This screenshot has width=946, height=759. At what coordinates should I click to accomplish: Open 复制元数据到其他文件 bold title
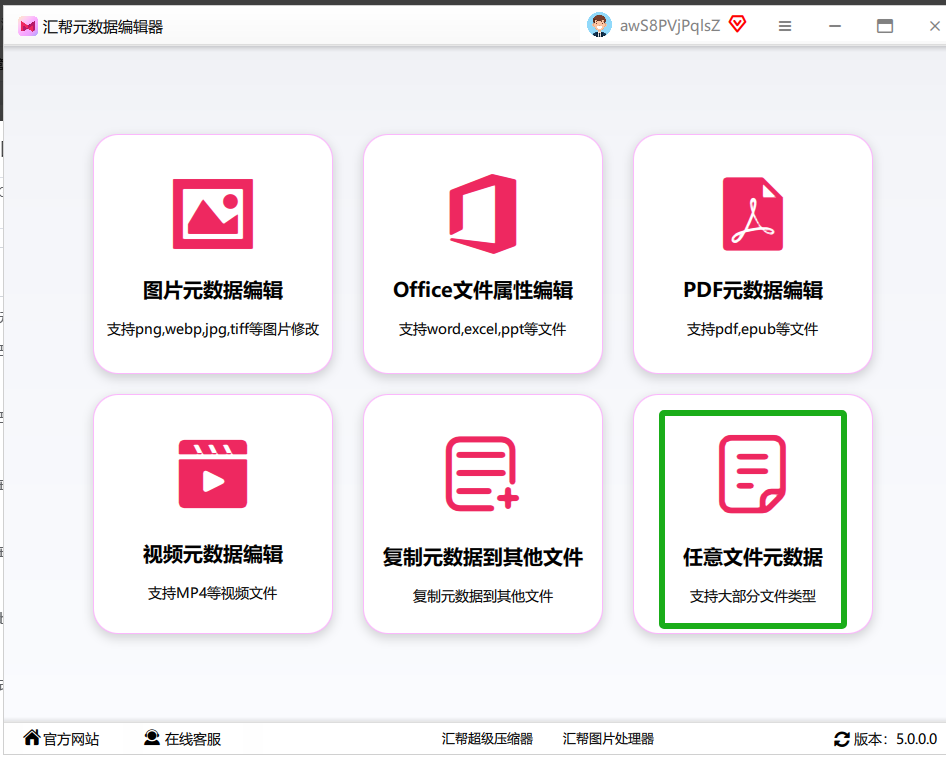(483, 557)
